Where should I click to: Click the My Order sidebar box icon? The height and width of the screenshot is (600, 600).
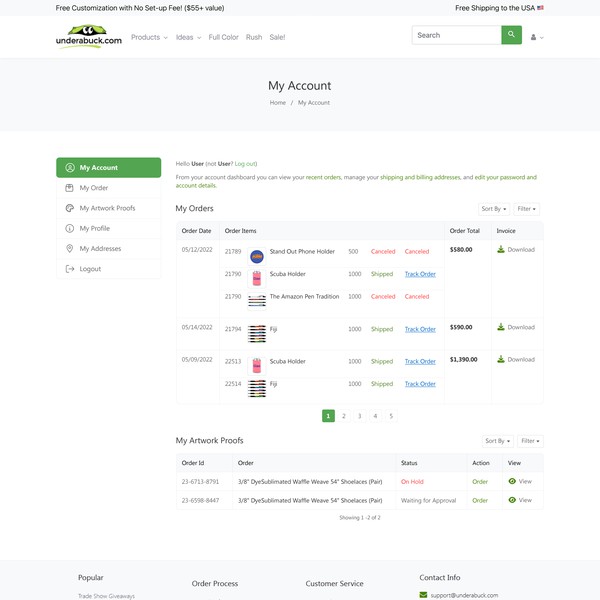pyautogui.click(x=69, y=188)
